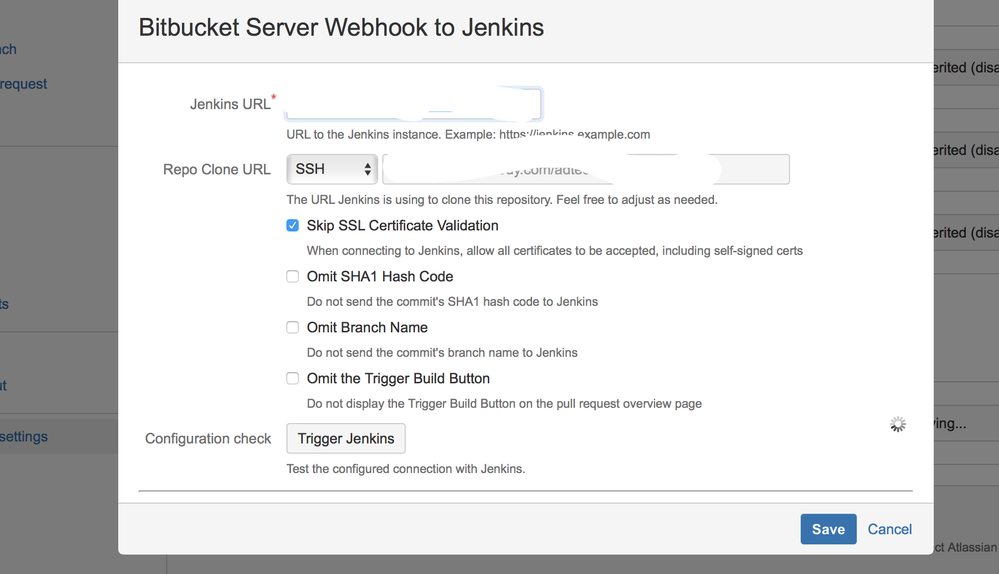Click the Atlassian link at bottom right
The height and width of the screenshot is (574, 999).
[x=966, y=546]
